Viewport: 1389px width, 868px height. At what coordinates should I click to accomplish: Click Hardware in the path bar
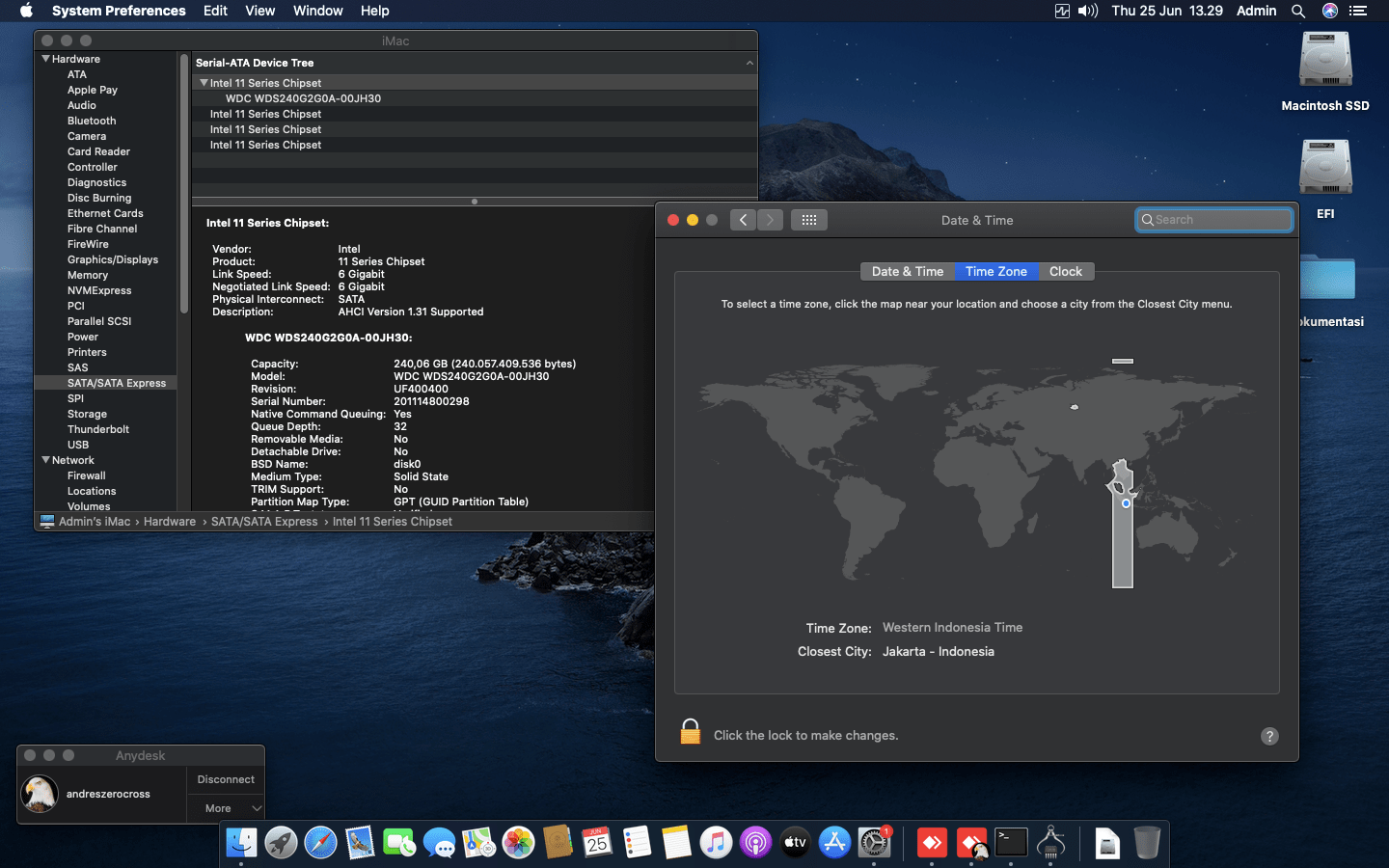[170, 522]
